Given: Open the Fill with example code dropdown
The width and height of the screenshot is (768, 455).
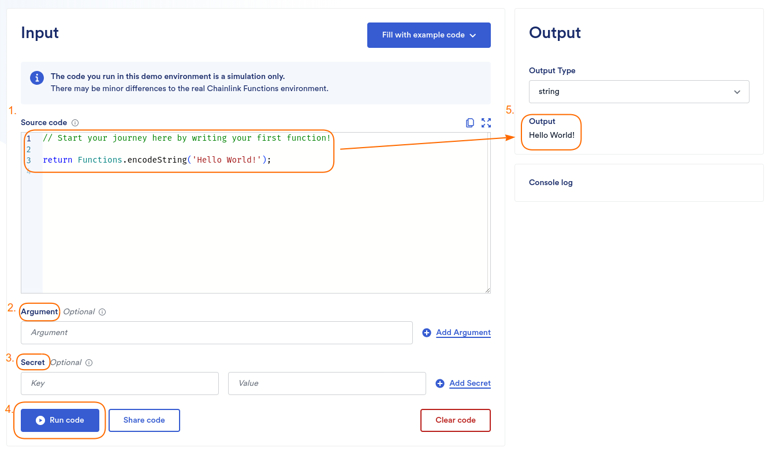Looking at the screenshot, I should [428, 35].
